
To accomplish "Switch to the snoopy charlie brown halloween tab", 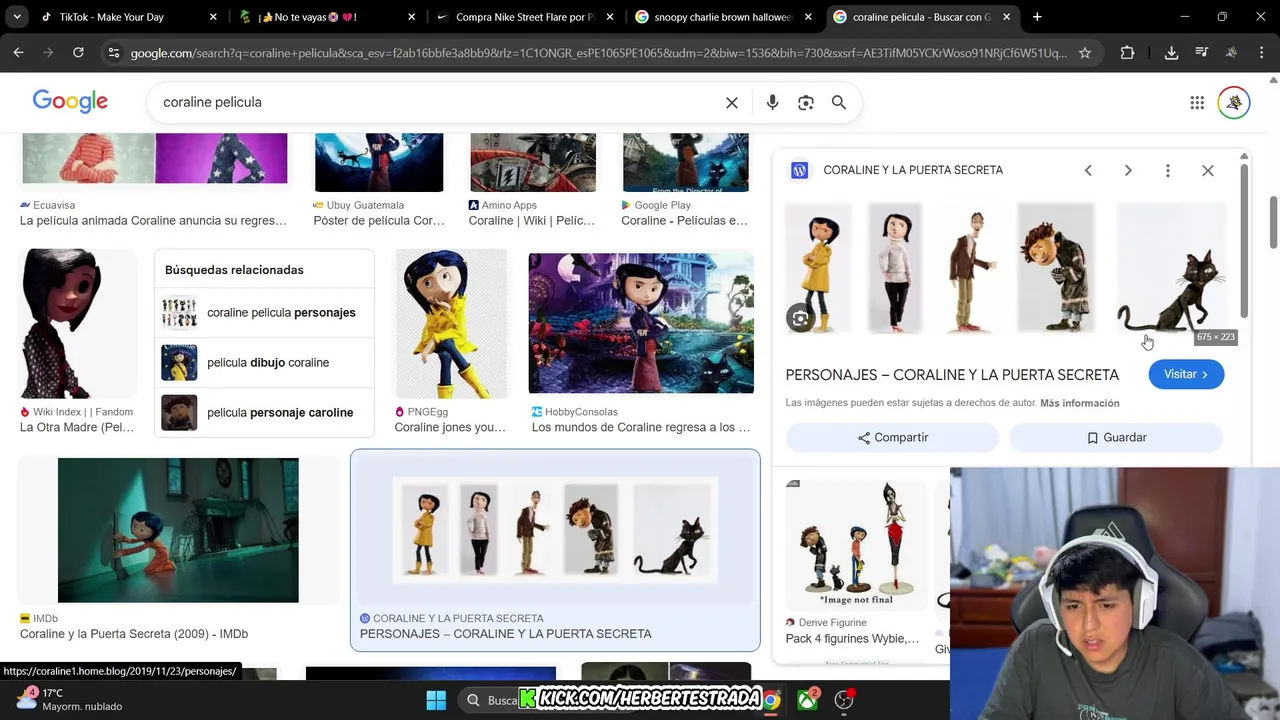I will click(x=723, y=17).
